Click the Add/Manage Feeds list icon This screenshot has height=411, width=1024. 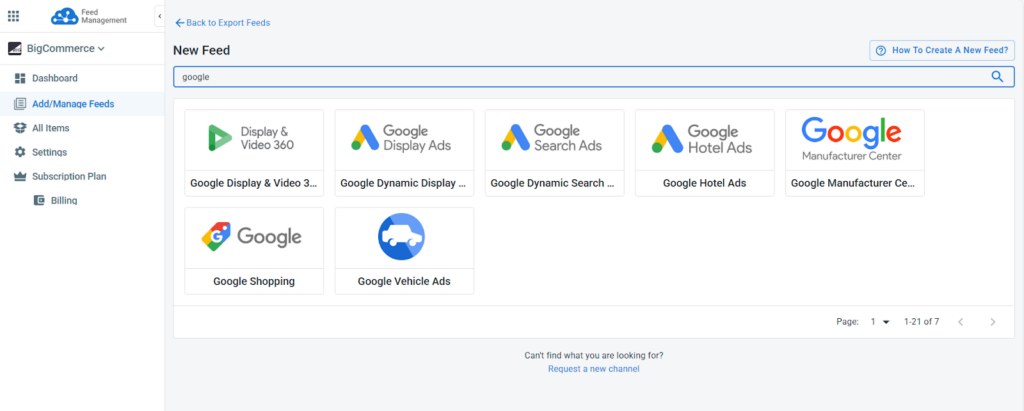click(20, 104)
